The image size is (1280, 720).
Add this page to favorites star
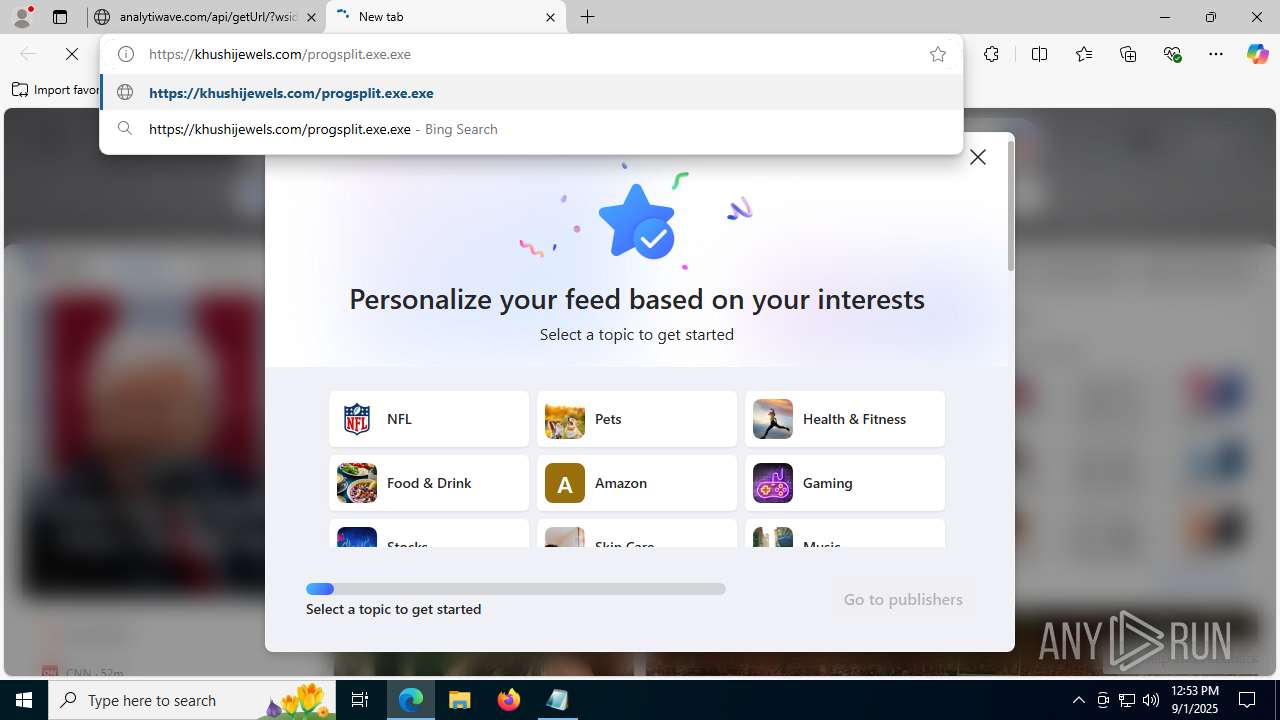[937, 54]
